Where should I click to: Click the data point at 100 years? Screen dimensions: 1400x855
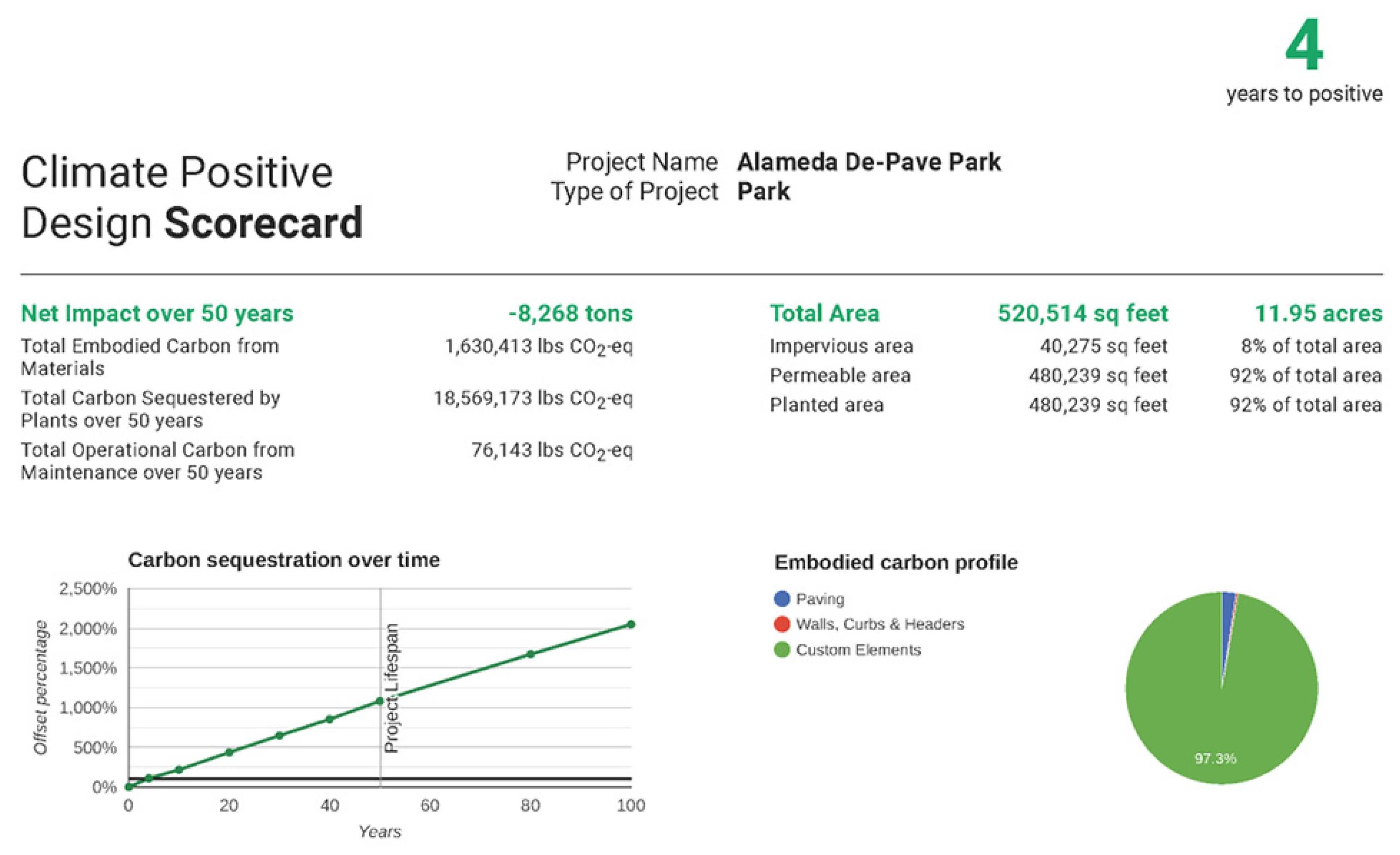[631, 624]
